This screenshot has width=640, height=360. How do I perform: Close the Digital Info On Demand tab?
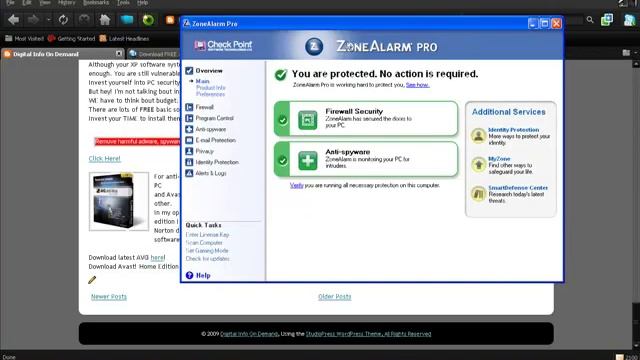tap(119, 53)
